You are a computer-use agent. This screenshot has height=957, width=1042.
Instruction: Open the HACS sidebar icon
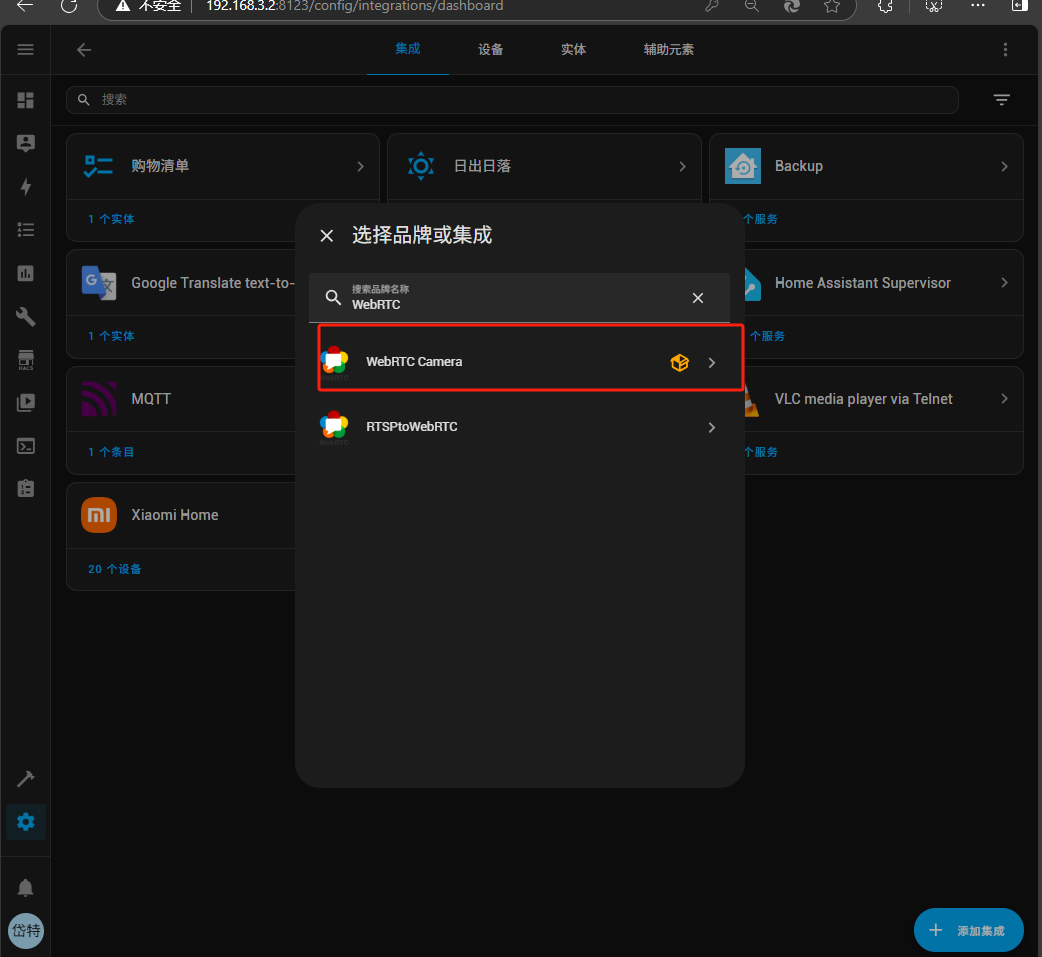pyautogui.click(x=26, y=359)
